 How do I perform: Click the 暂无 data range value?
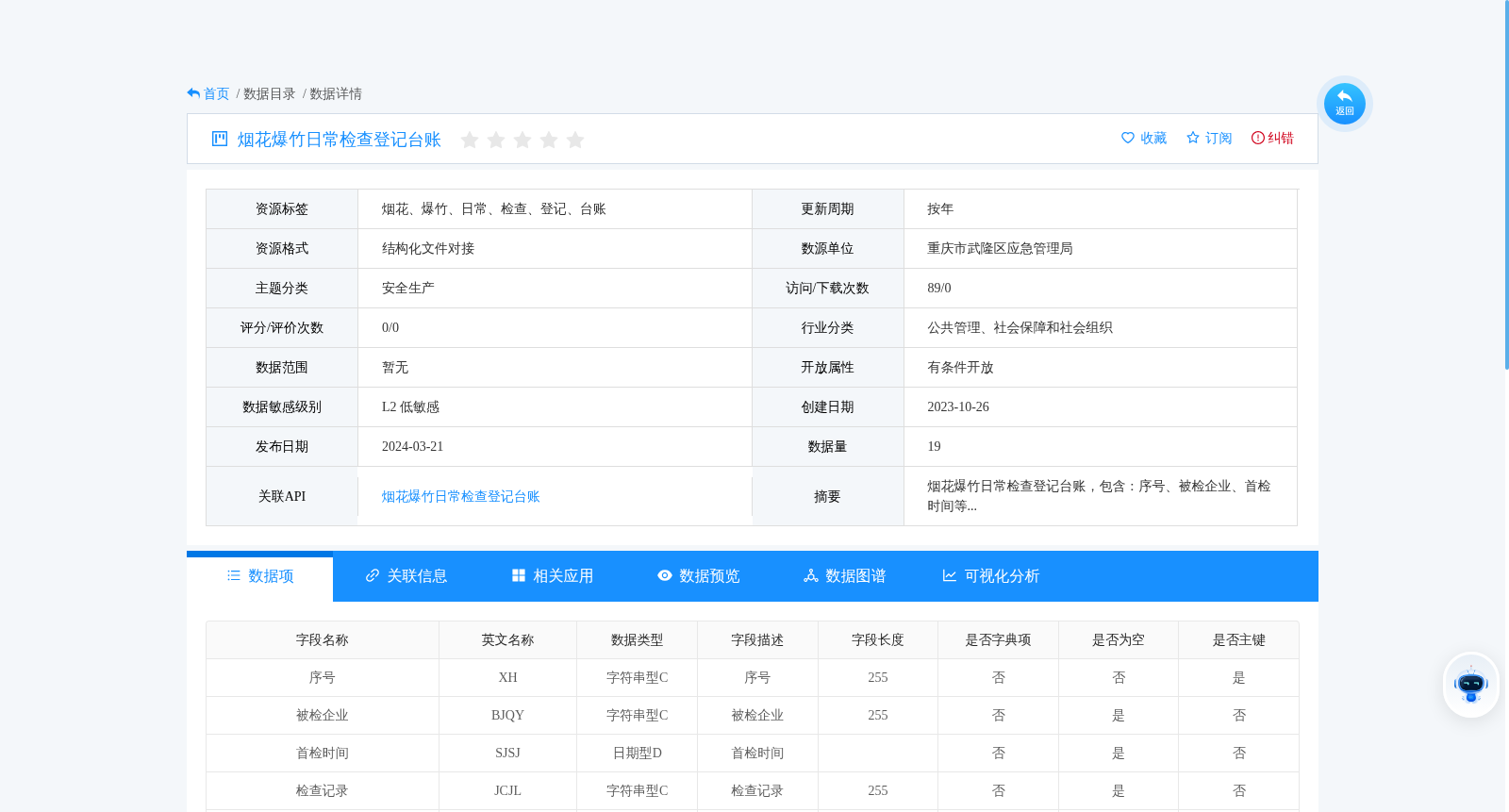point(395,367)
